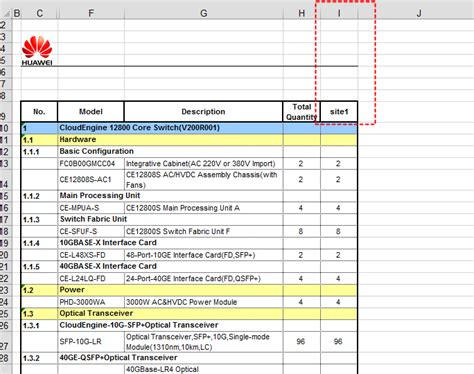
Task: Click model cell 'CE12808S-AC1'
Action: pos(91,180)
